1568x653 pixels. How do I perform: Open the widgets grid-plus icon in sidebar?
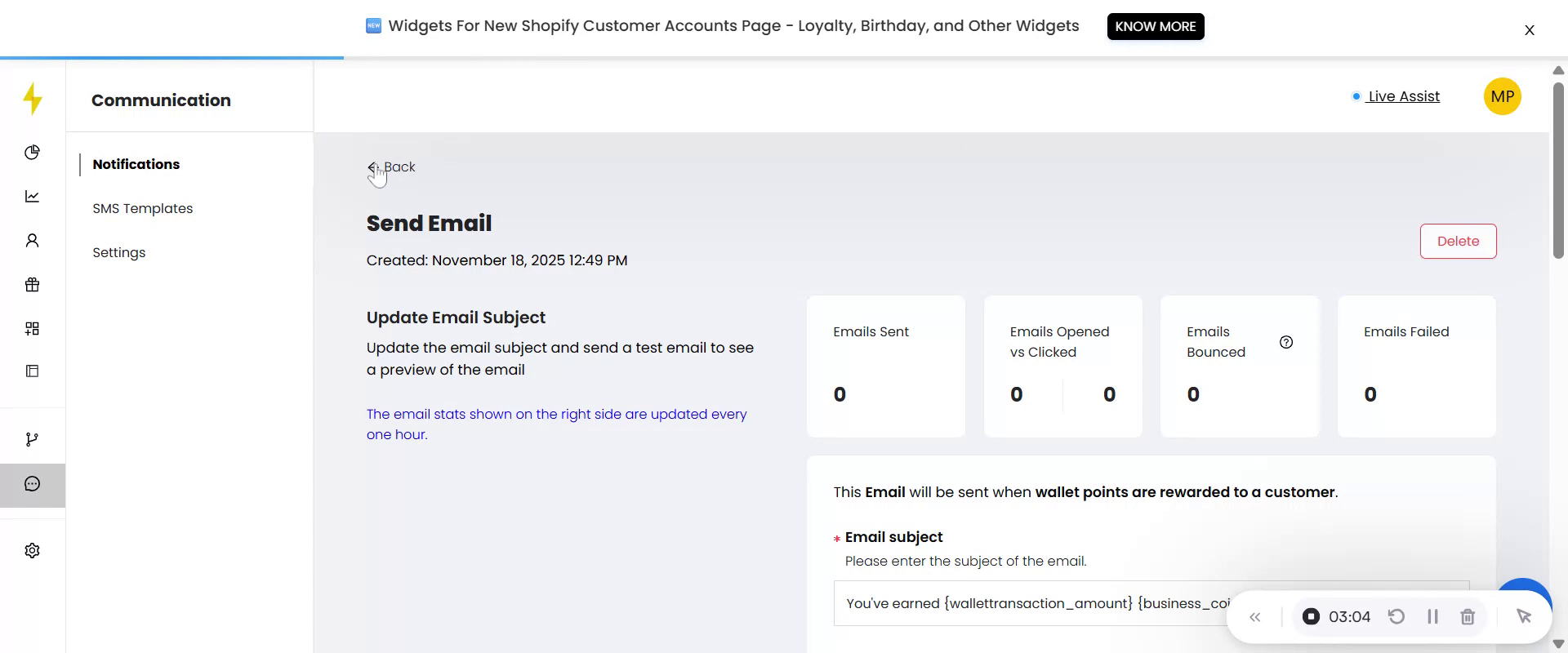pyautogui.click(x=32, y=329)
